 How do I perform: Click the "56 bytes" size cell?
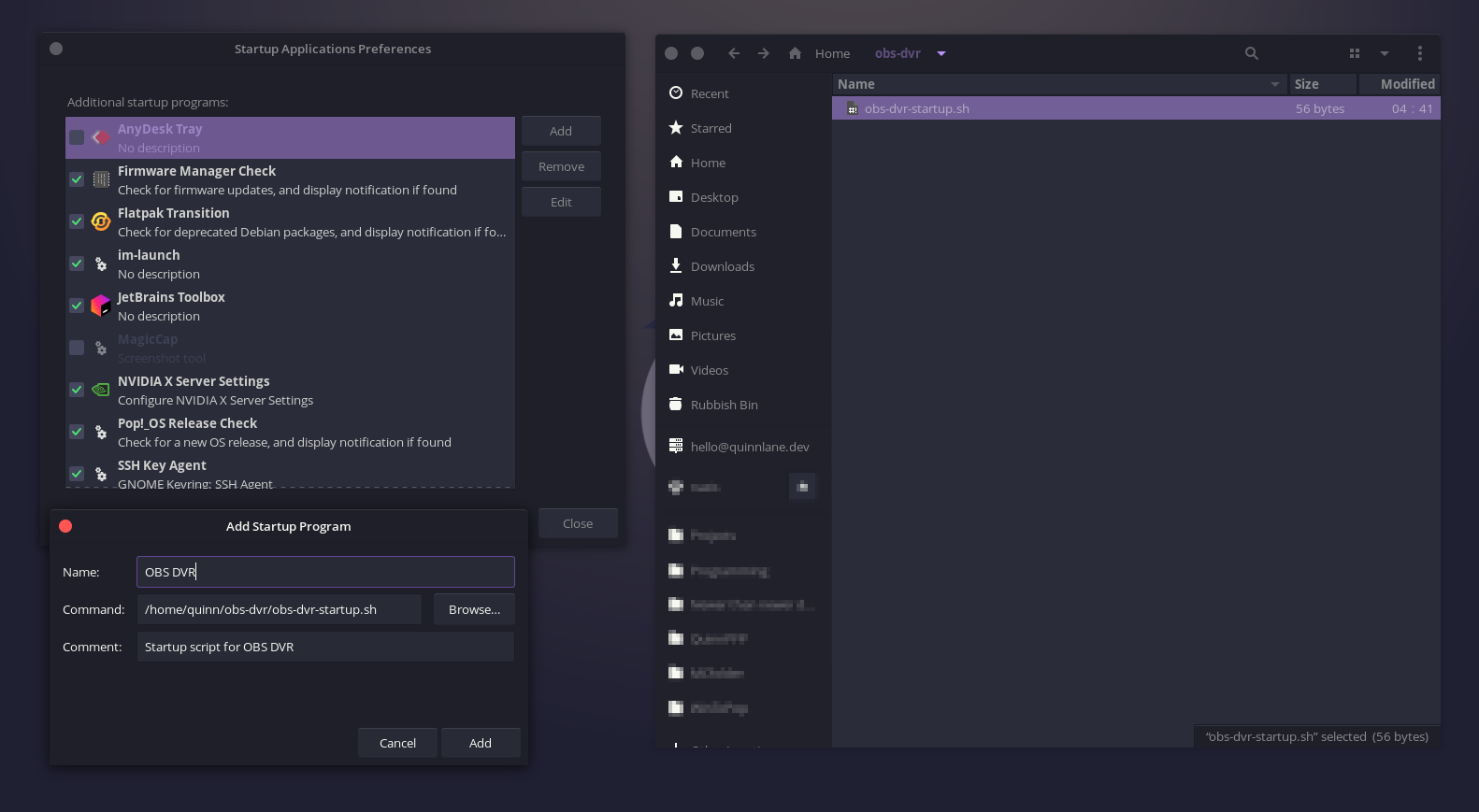[x=1320, y=108]
